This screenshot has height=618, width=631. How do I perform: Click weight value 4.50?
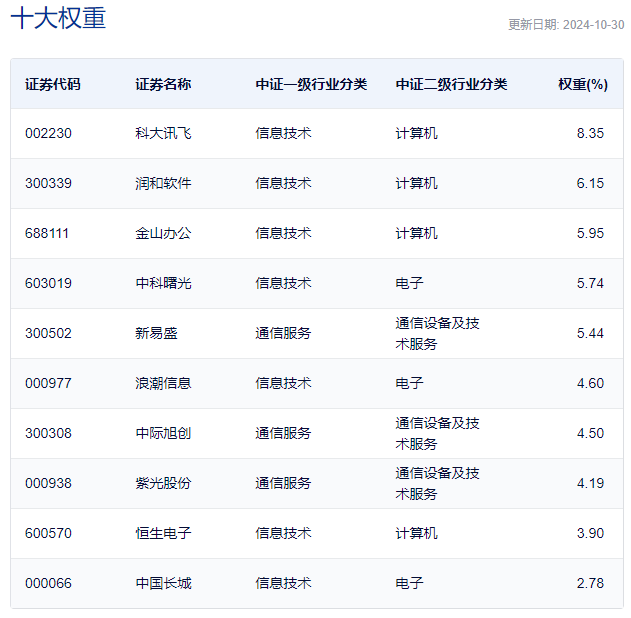pos(590,433)
